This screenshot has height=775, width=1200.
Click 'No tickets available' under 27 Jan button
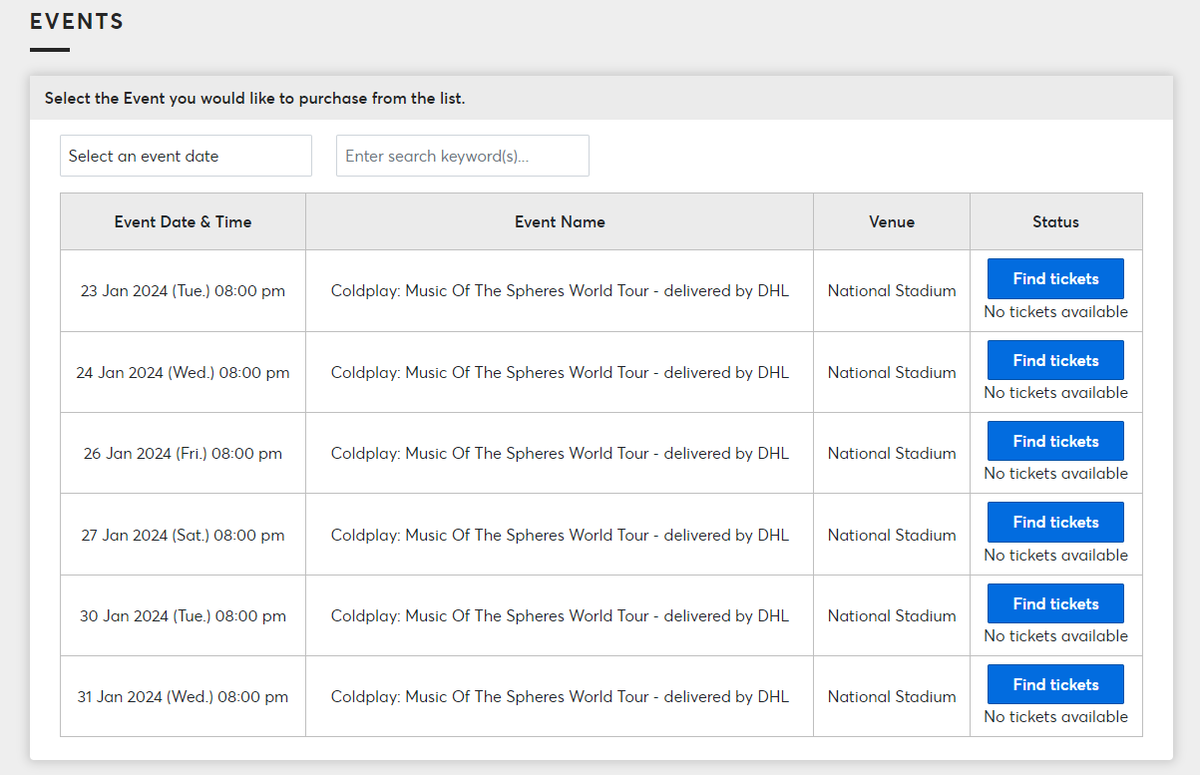coord(1056,555)
